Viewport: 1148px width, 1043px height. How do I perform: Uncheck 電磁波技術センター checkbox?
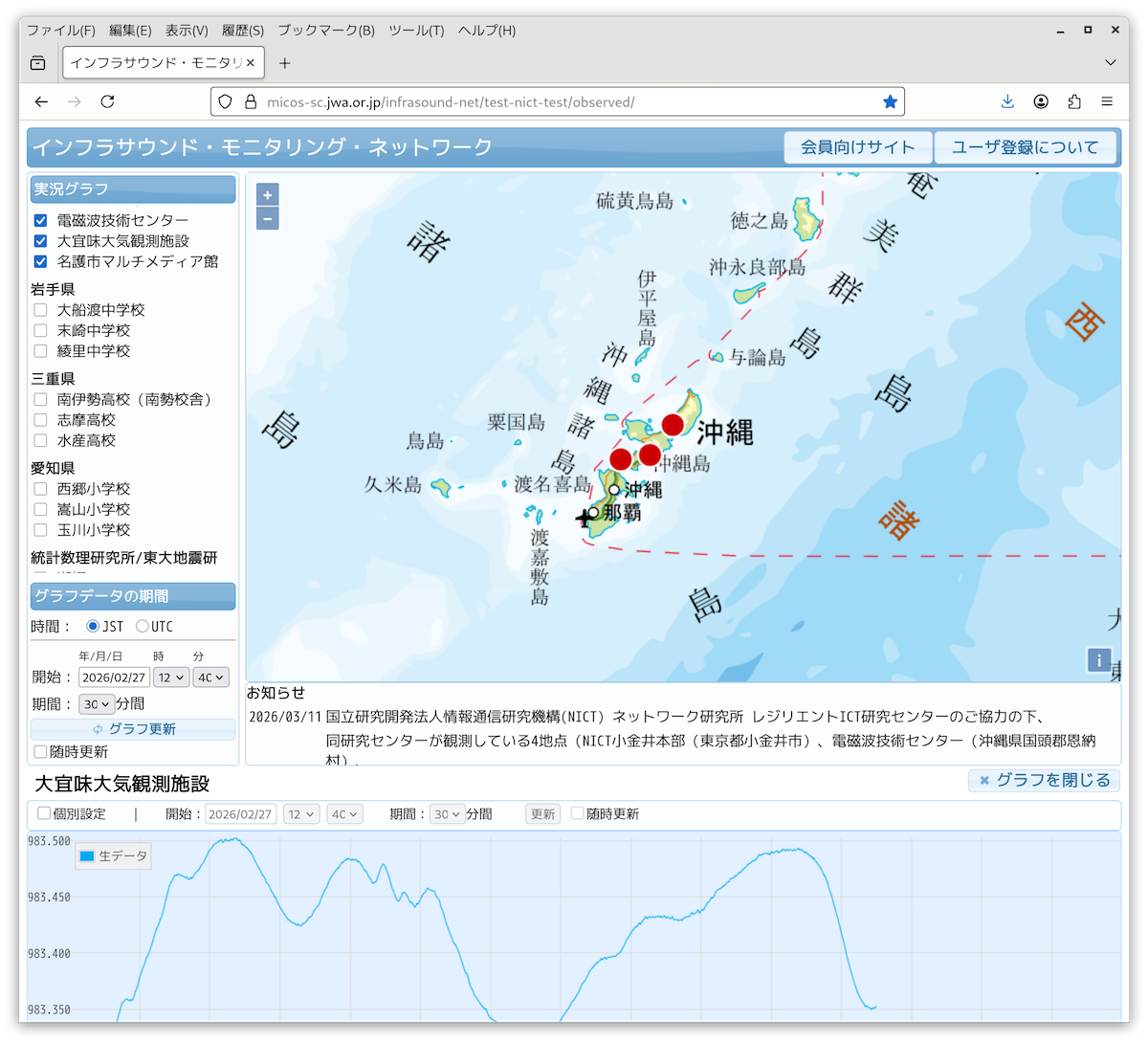point(40,220)
